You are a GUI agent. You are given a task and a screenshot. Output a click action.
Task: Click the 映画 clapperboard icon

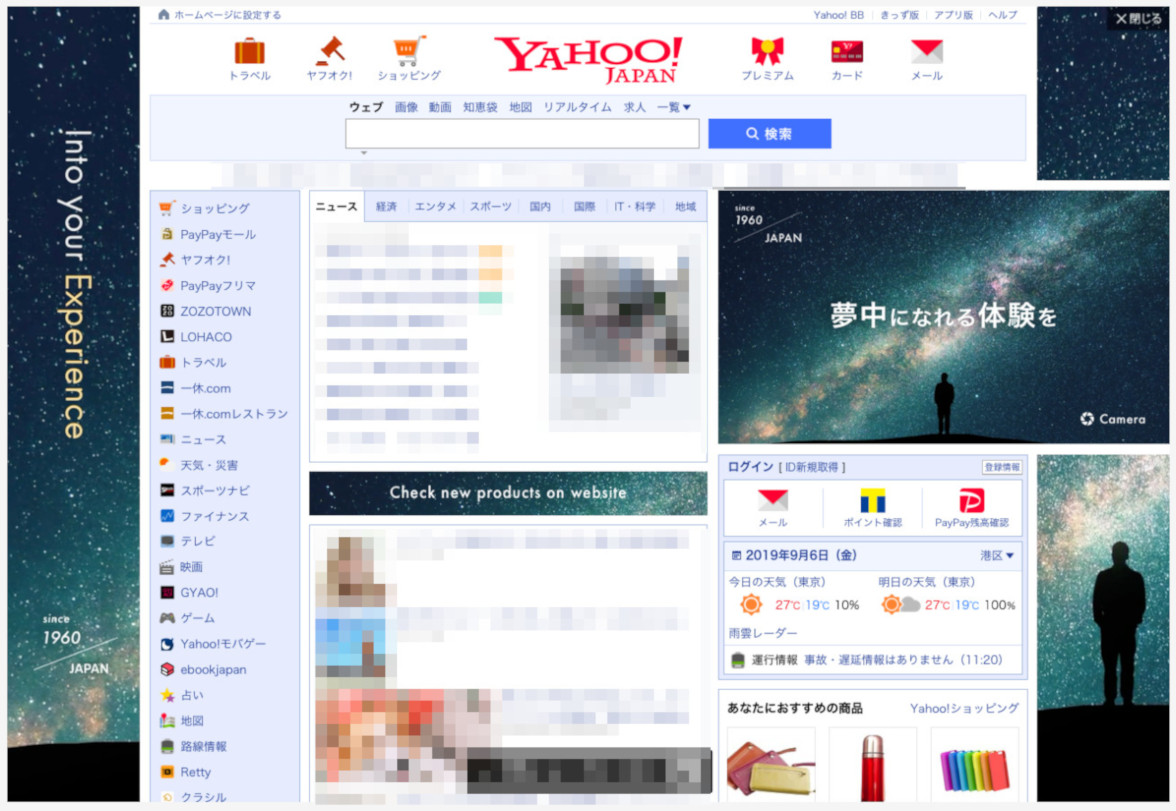(x=167, y=566)
